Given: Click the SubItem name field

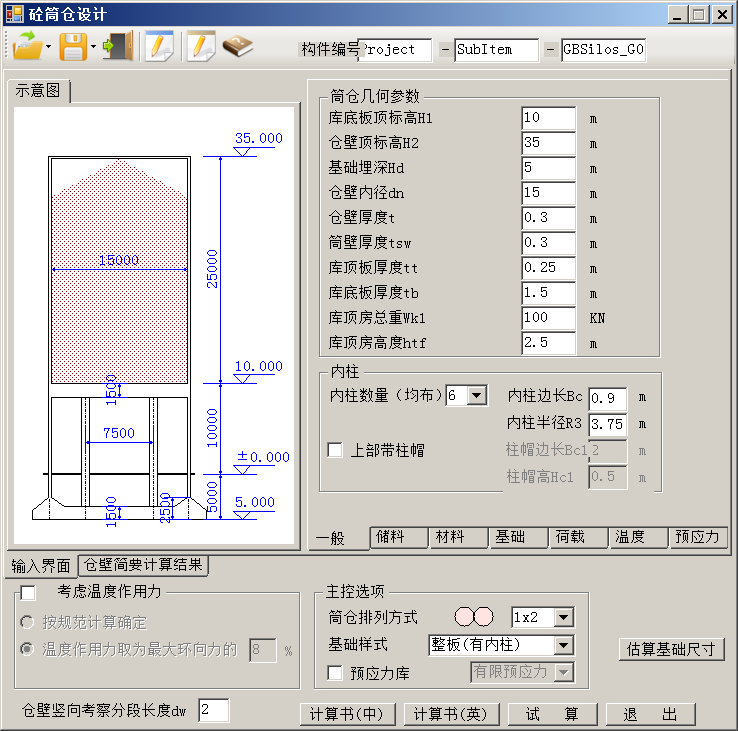Looking at the screenshot, I should coord(497,50).
